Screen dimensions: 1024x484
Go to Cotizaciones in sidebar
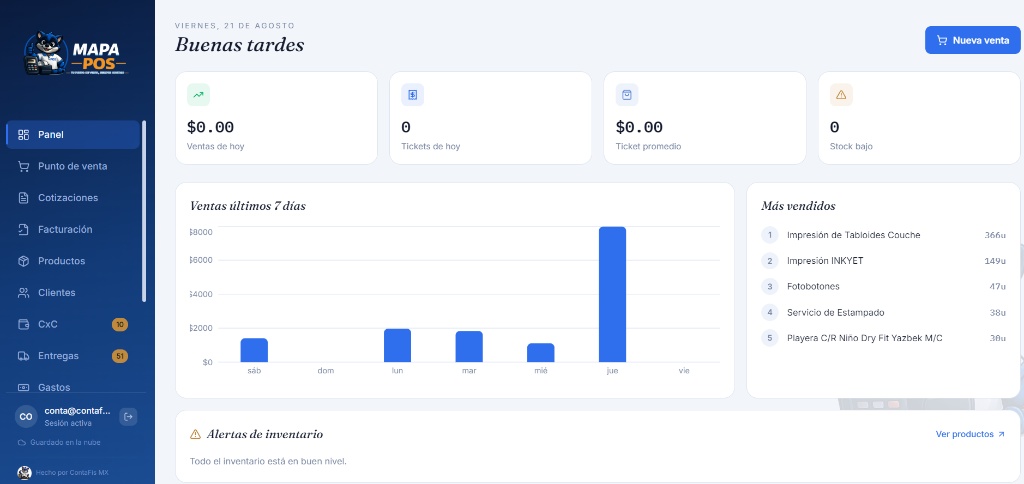click(x=73, y=198)
